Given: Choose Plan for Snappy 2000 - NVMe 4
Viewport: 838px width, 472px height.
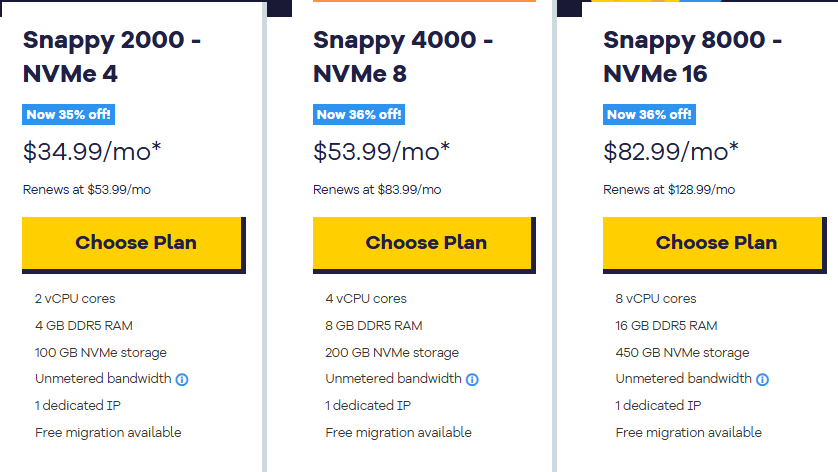Looking at the screenshot, I should 133,243.
